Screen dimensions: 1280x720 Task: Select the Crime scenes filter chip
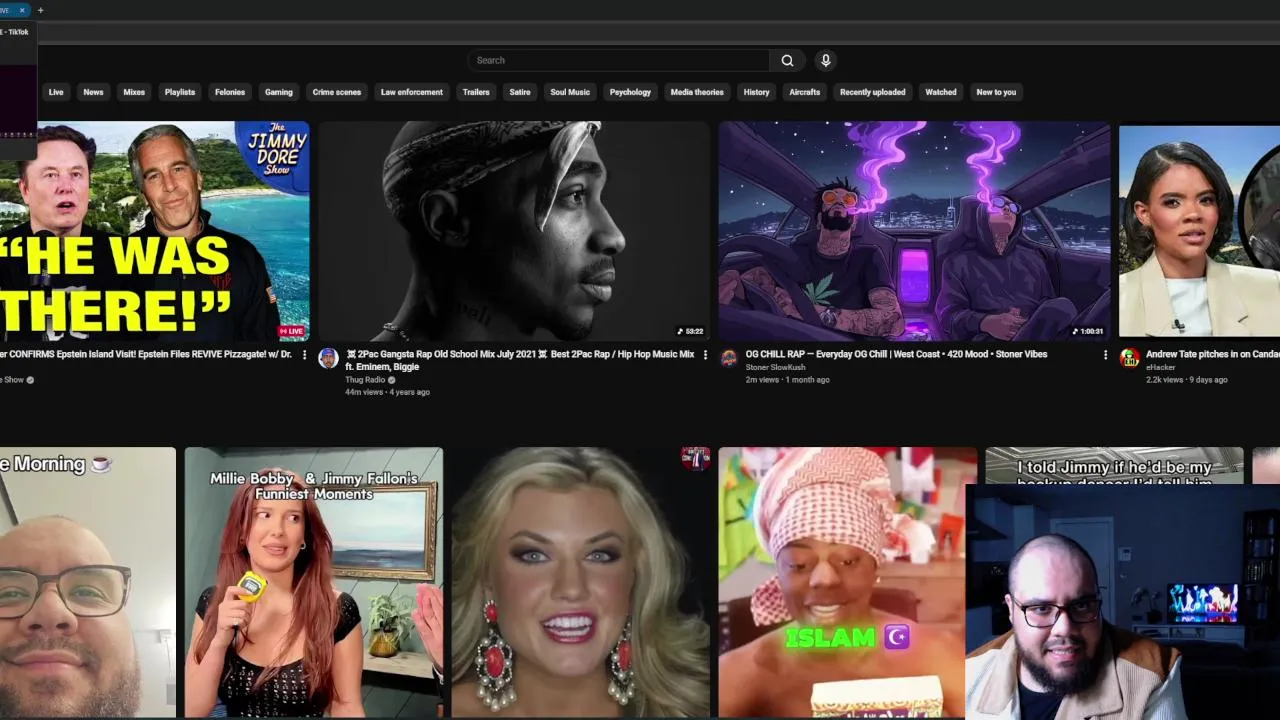(x=337, y=92)
